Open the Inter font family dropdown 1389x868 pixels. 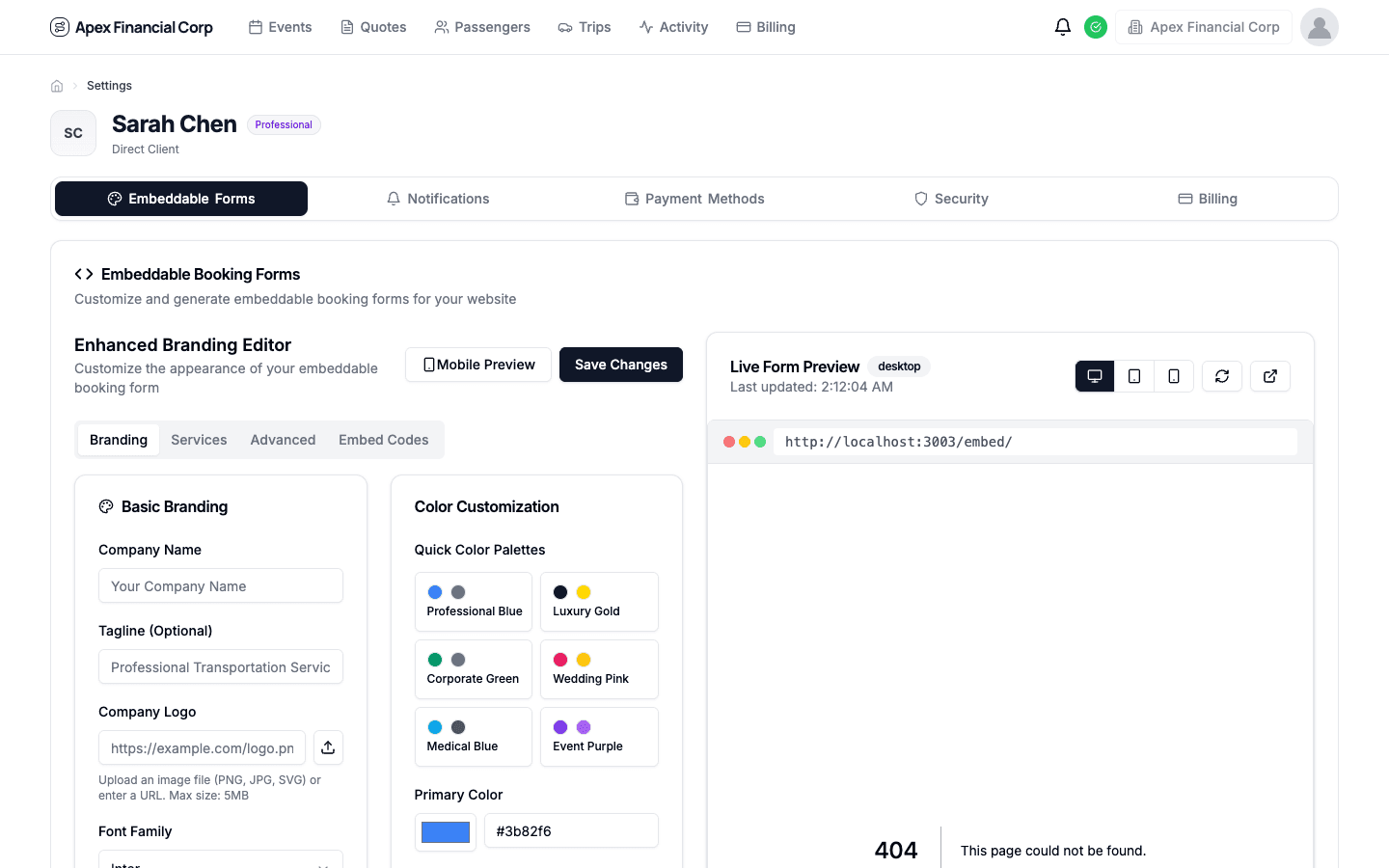click(x=220, y=861)
